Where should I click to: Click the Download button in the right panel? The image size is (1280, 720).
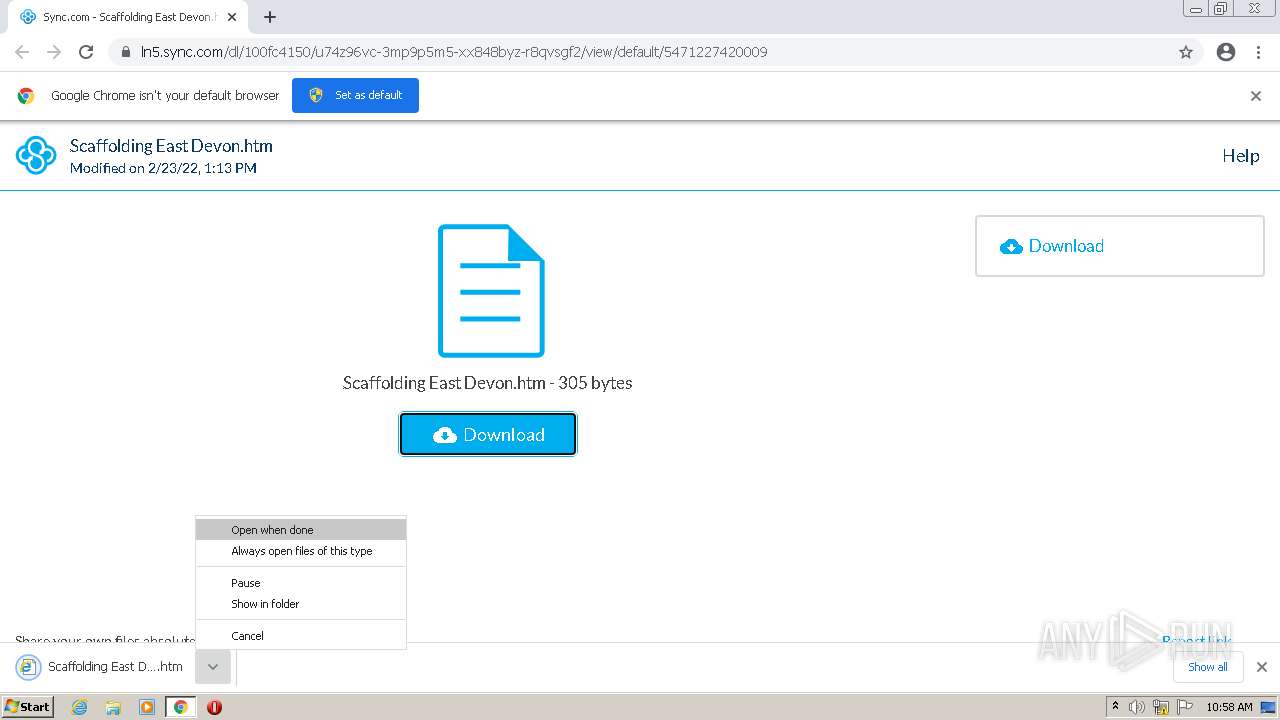click(x=1119, y=246)
